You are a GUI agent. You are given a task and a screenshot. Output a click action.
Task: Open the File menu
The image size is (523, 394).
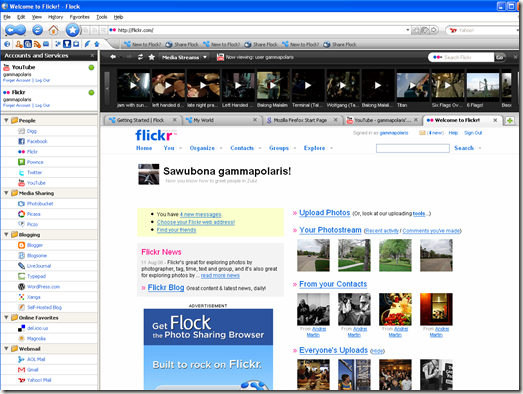7,17
